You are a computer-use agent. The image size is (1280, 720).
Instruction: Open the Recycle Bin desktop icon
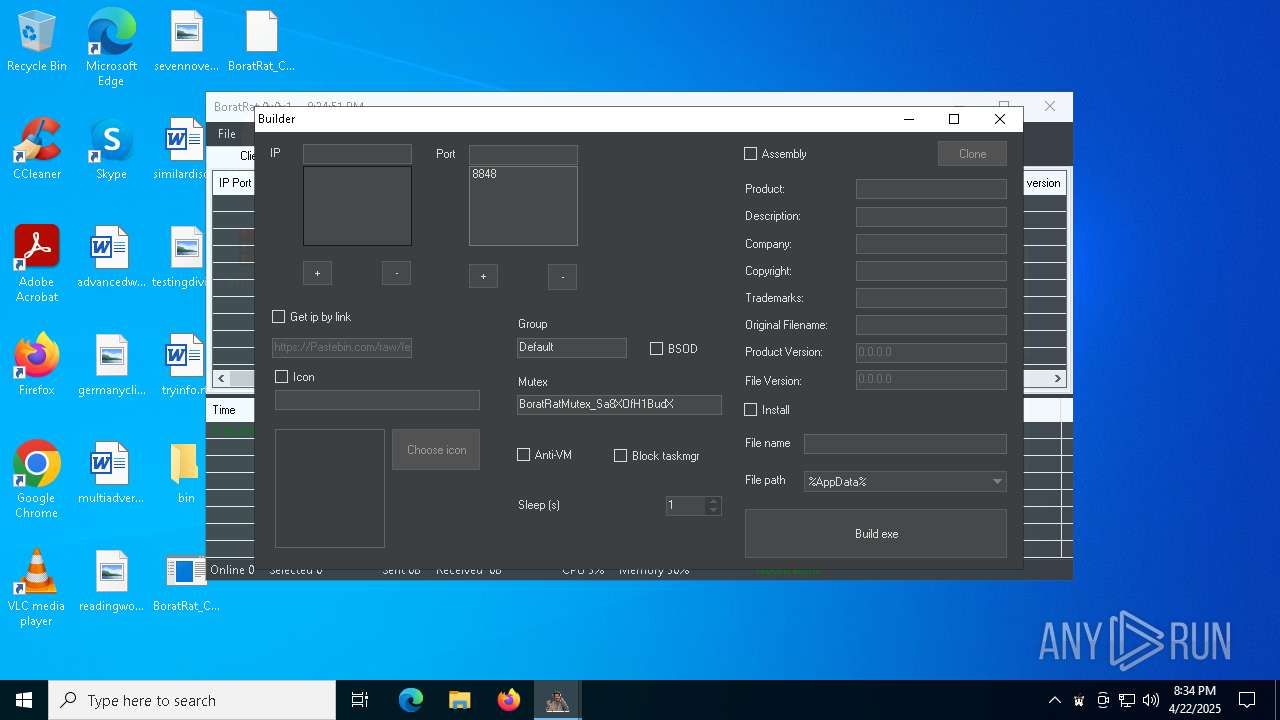point(37,42)
